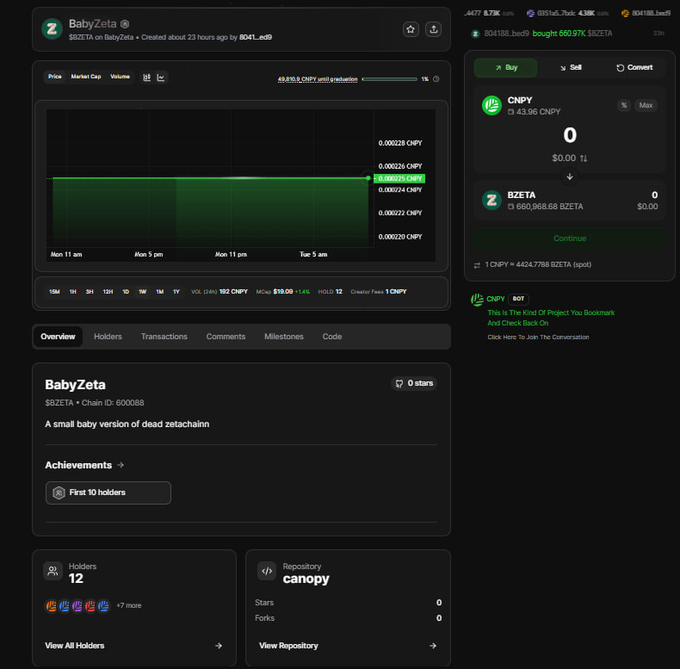
Task: Click the CNPY amount input showing 0
Action: [570, 135]
